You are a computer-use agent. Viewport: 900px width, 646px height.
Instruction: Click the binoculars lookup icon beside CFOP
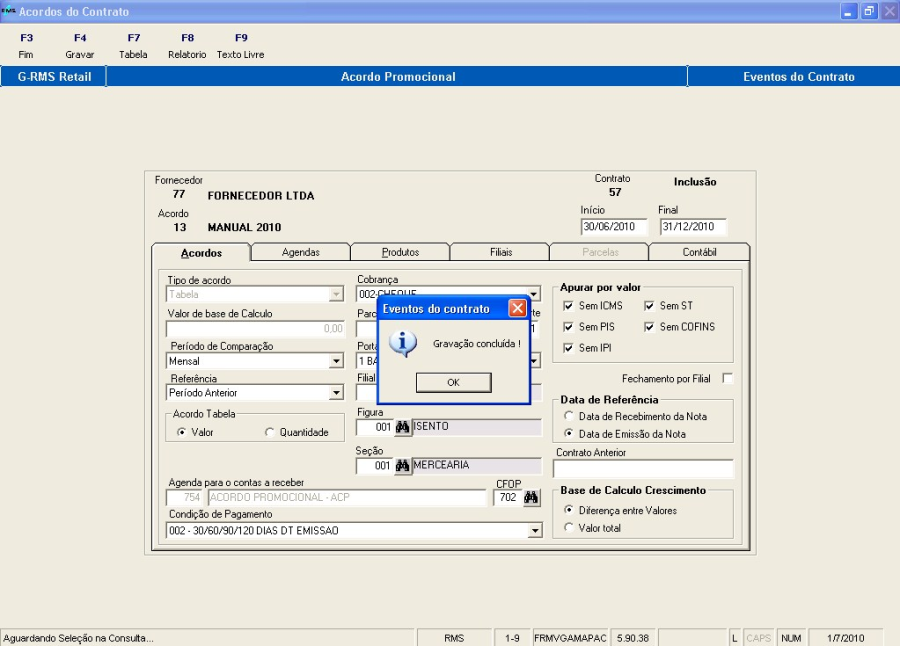coord(532,498)
